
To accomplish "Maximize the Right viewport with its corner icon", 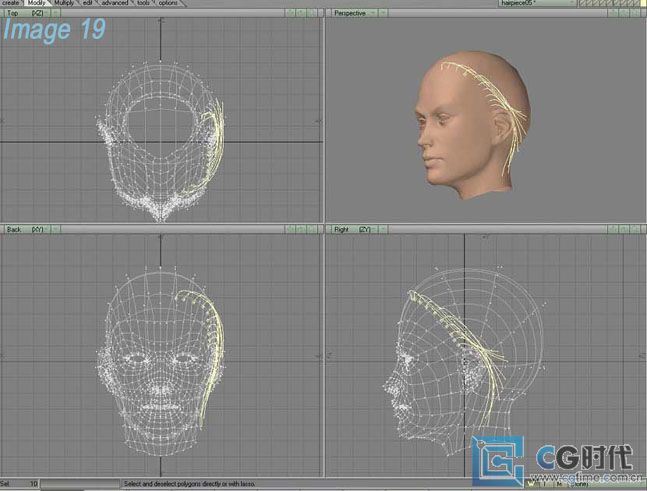I will pyautogui.click(x=643, y=229).
